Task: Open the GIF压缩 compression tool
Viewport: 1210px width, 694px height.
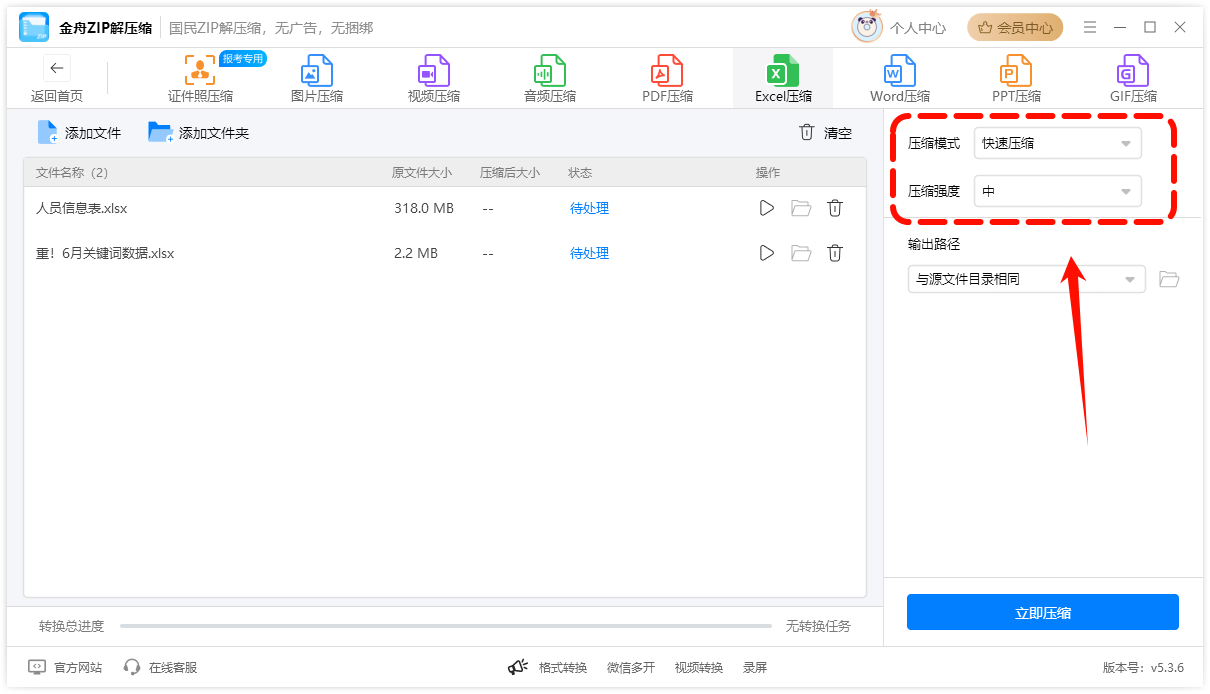Action: pos(1133,79)
